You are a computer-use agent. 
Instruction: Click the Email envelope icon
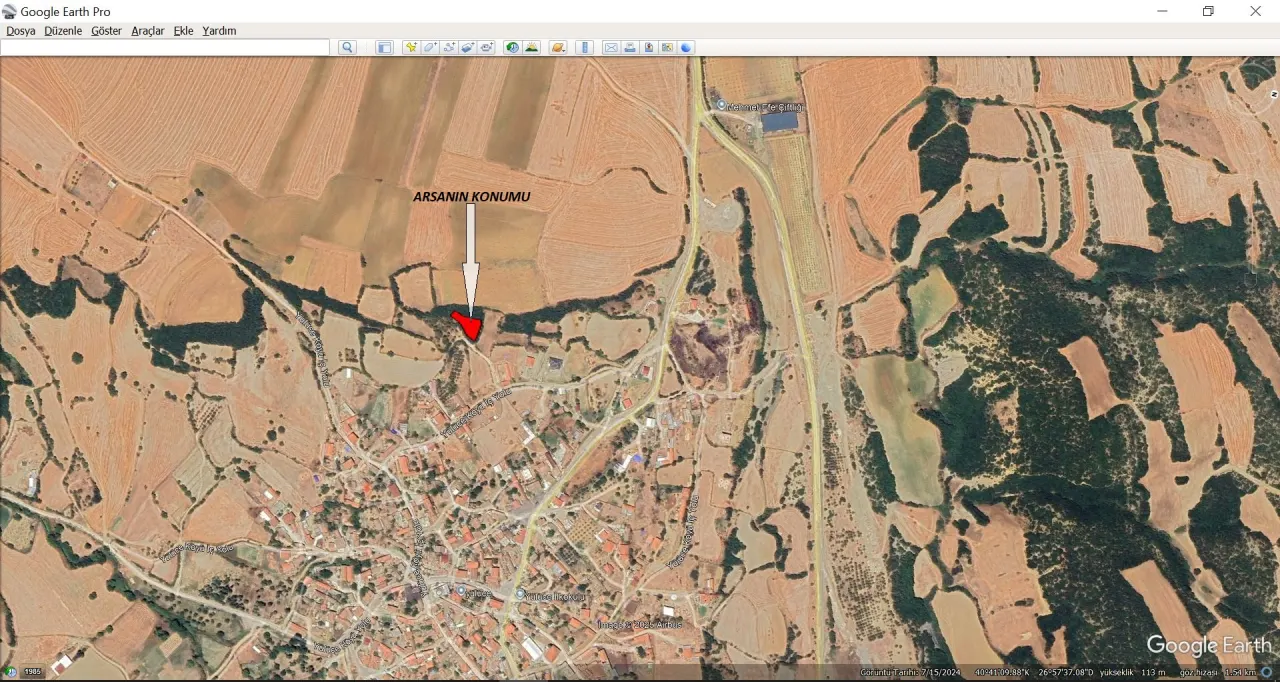(x=611, y=47)
